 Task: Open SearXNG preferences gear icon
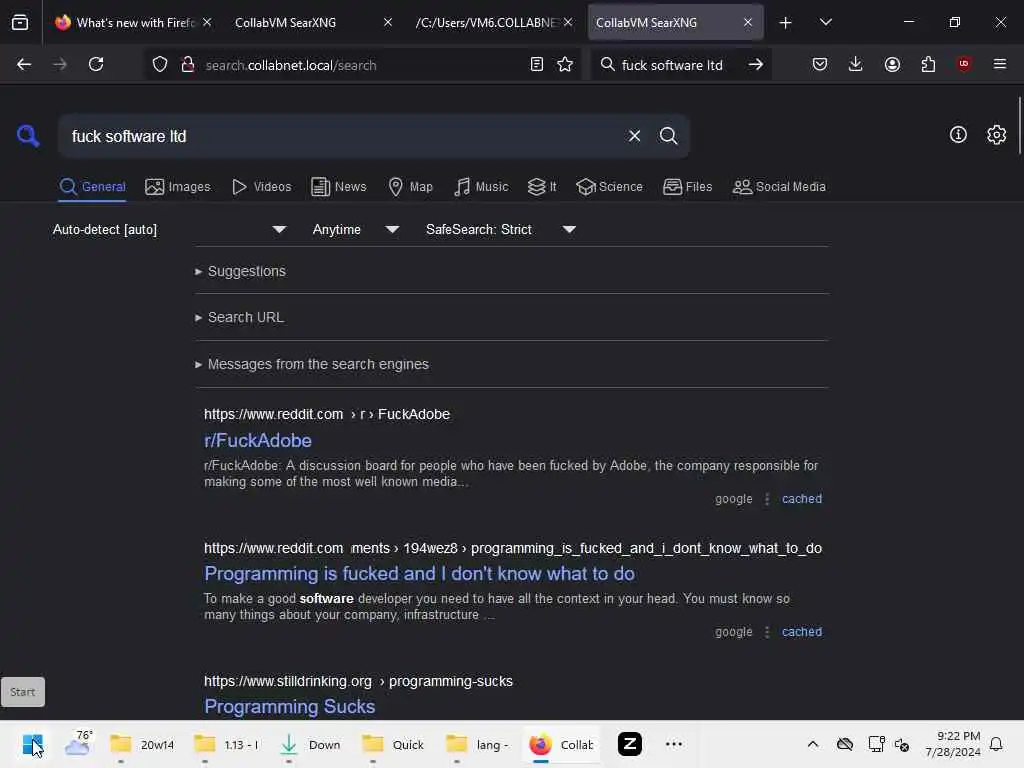[997, 135]
